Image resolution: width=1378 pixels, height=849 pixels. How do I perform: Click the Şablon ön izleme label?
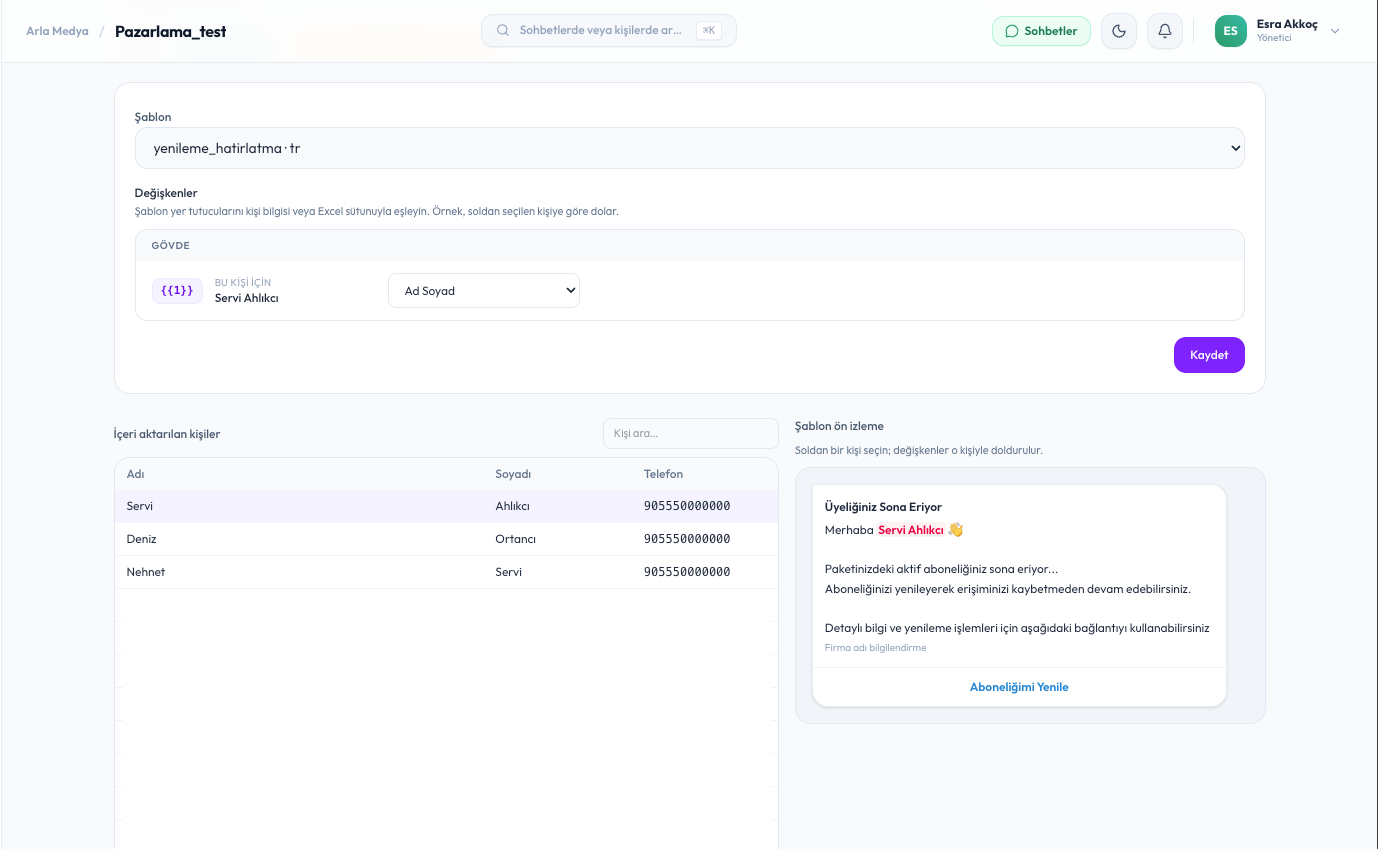coord(839,426)
